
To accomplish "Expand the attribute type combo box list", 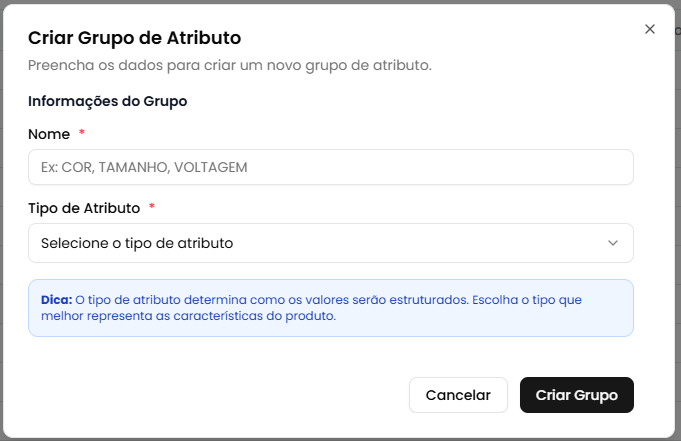I will [x=331, y=243].
